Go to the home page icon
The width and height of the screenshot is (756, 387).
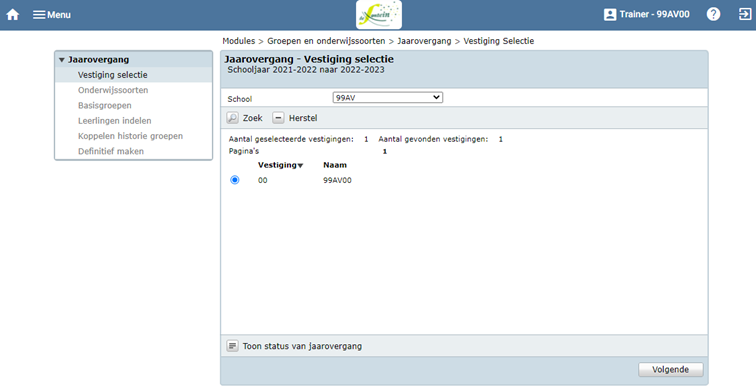(x=13, y=14)
